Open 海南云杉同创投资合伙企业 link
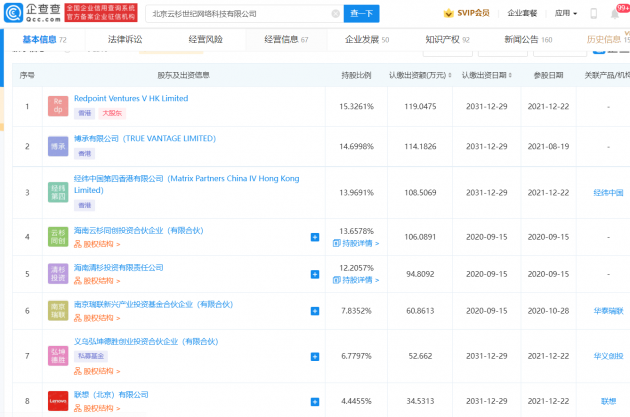 [x=139, y=231]
